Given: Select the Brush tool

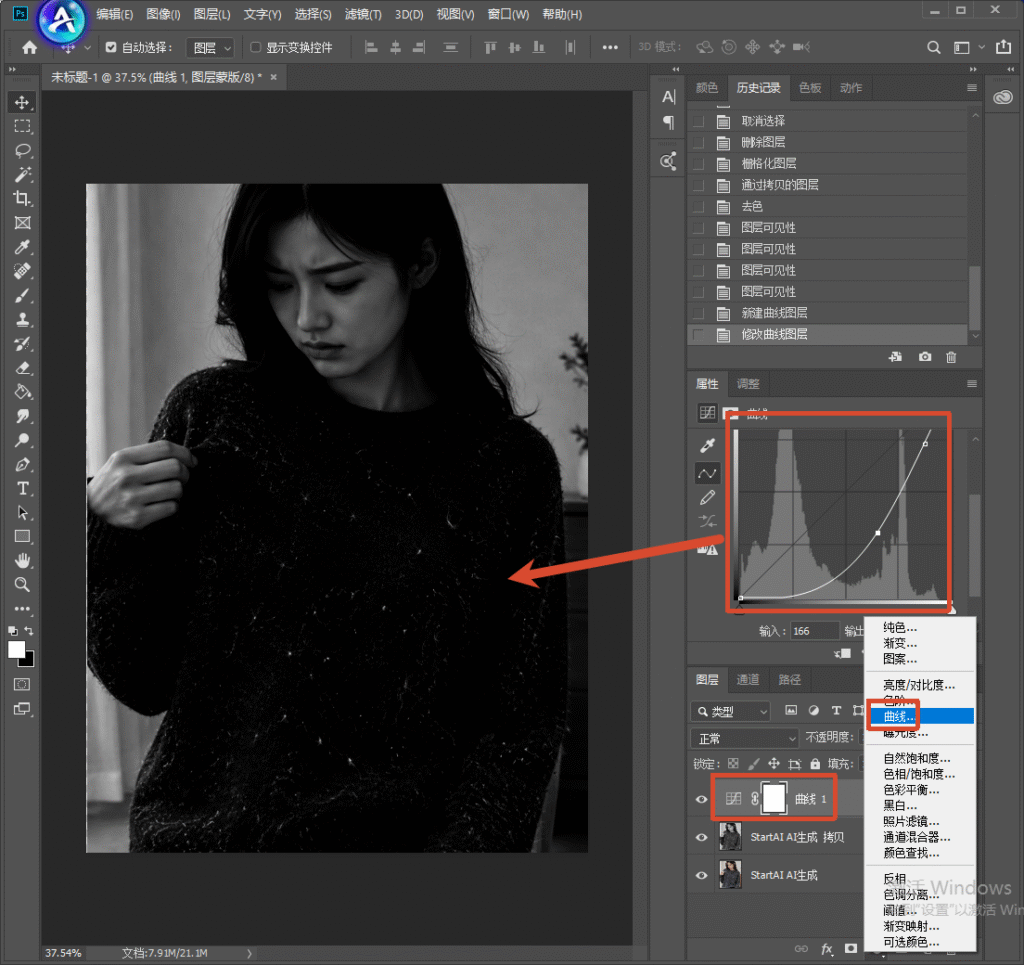Looking at the screenshot, I should [x=22, y=295].
